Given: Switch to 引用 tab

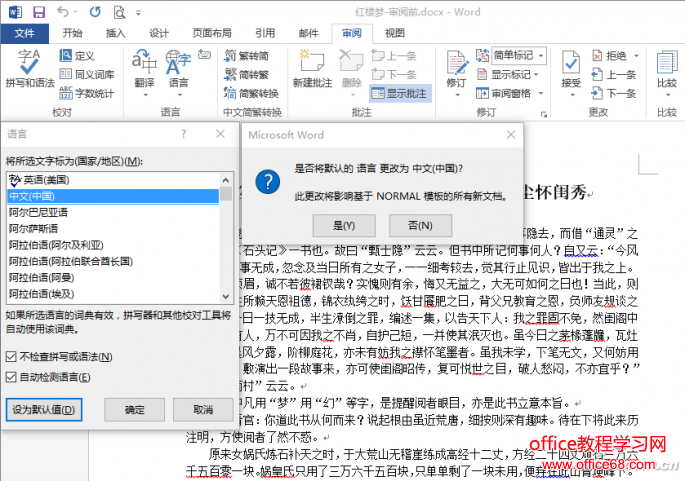Looking at the screenshot, I should [265, 33].
